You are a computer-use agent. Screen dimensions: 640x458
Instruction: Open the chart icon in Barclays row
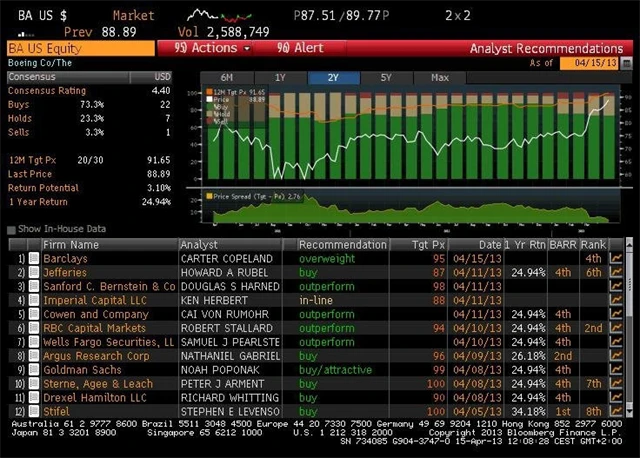click(615, 258)
